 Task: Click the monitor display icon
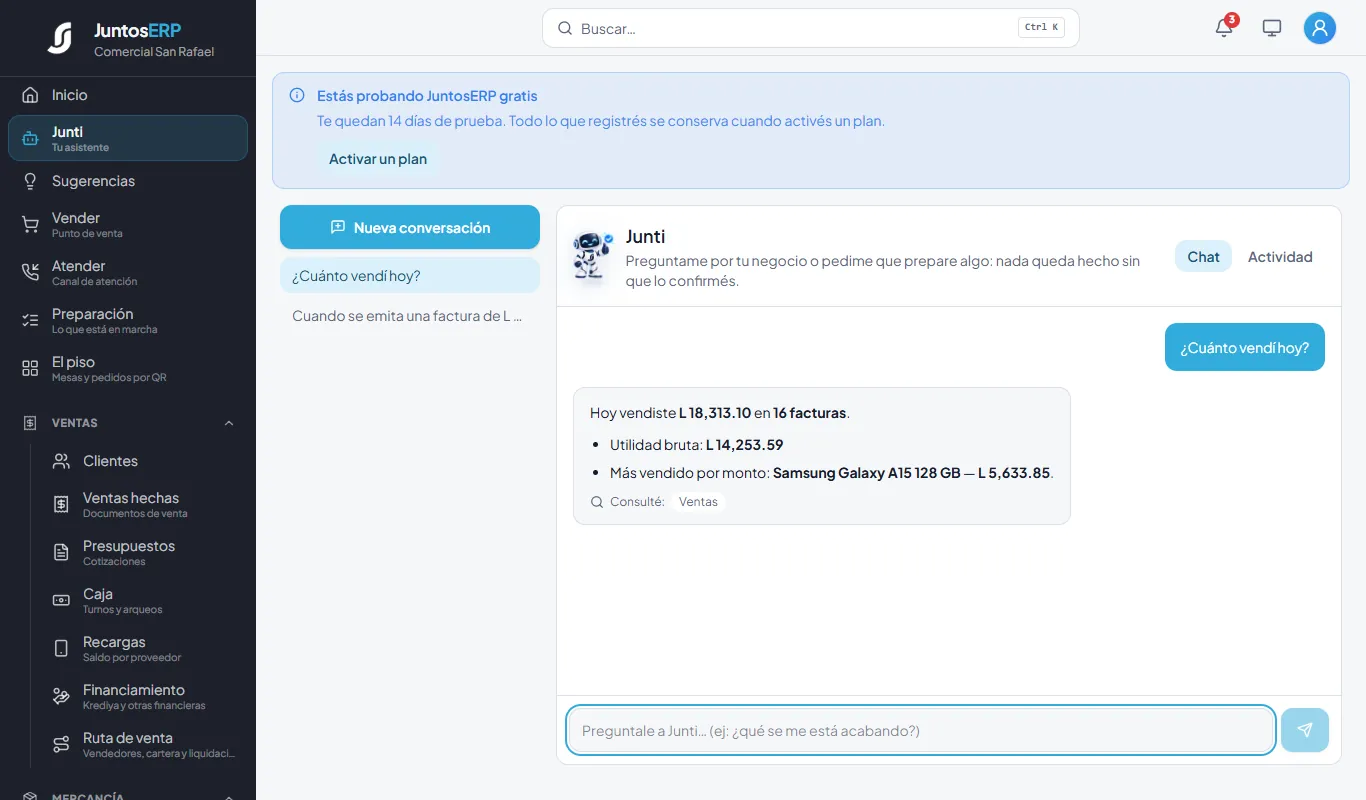tap(1272, 28)
